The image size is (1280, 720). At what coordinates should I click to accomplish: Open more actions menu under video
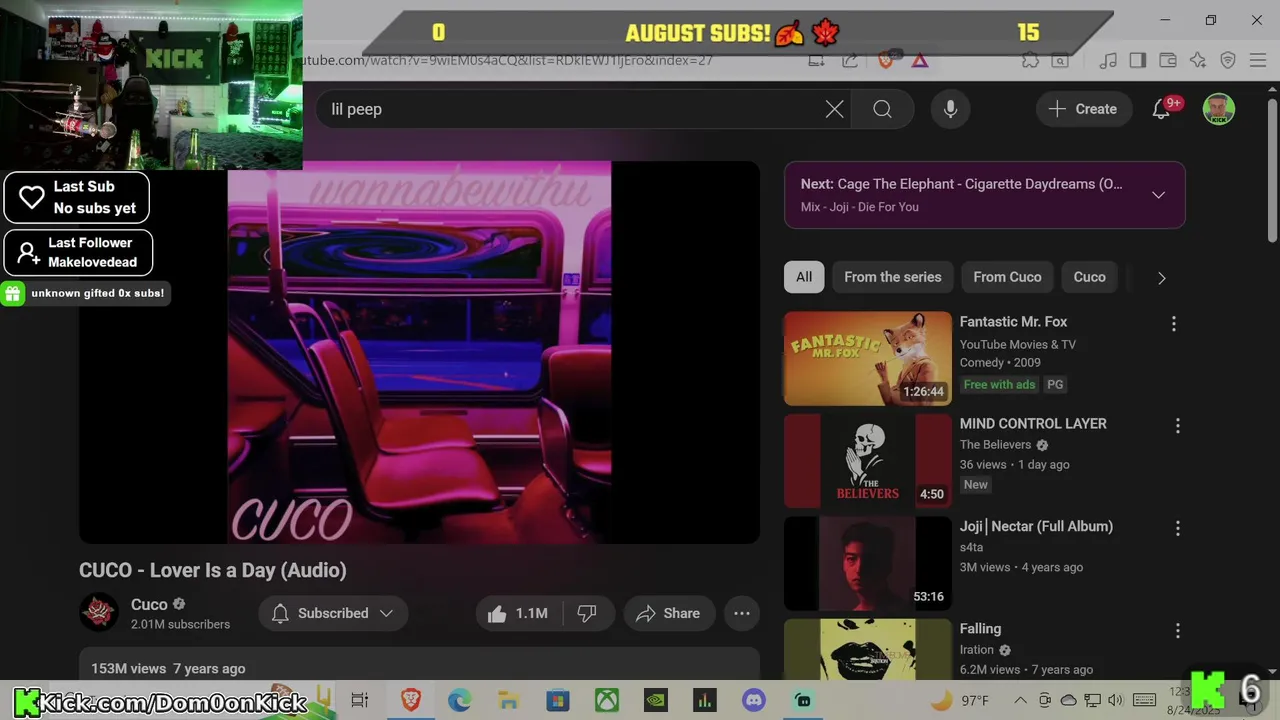coord(742,613)
